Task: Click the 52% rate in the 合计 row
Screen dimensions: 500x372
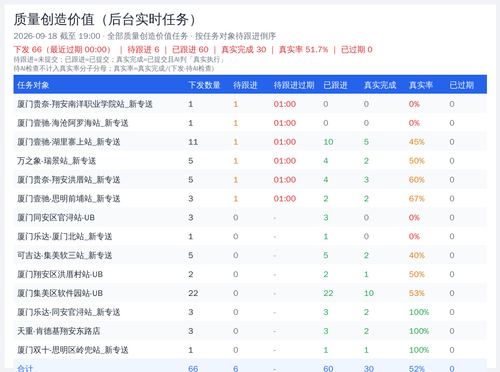Action: 417,369
